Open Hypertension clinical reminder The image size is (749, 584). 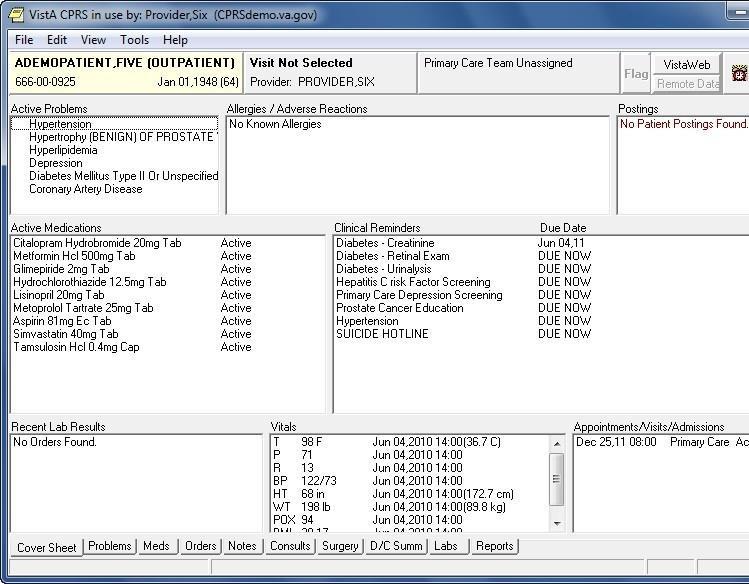[x=542, y=321]
